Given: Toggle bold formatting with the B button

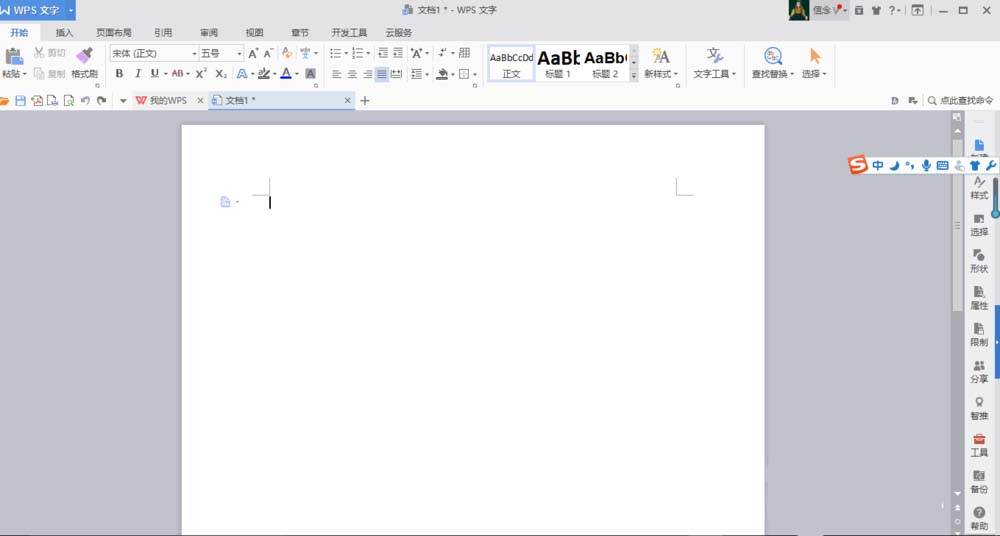Looking at the screenshot, I should [x=120, y=74].
